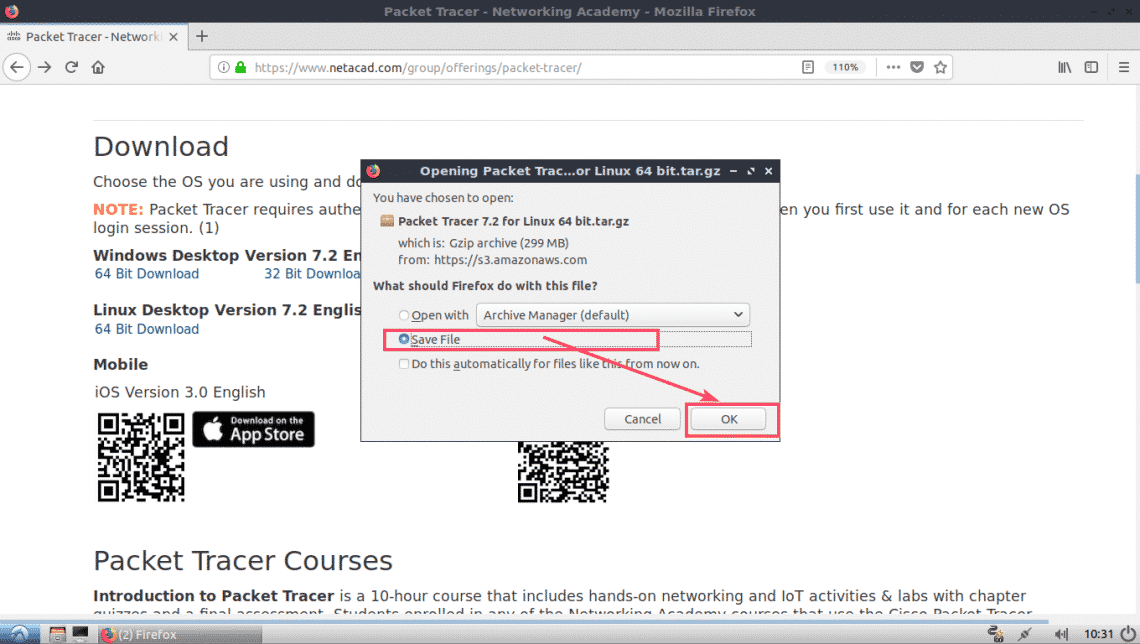This screenshot has height=644, width=1140.
Task: Click the network tray icon
Action: (995, 634)
